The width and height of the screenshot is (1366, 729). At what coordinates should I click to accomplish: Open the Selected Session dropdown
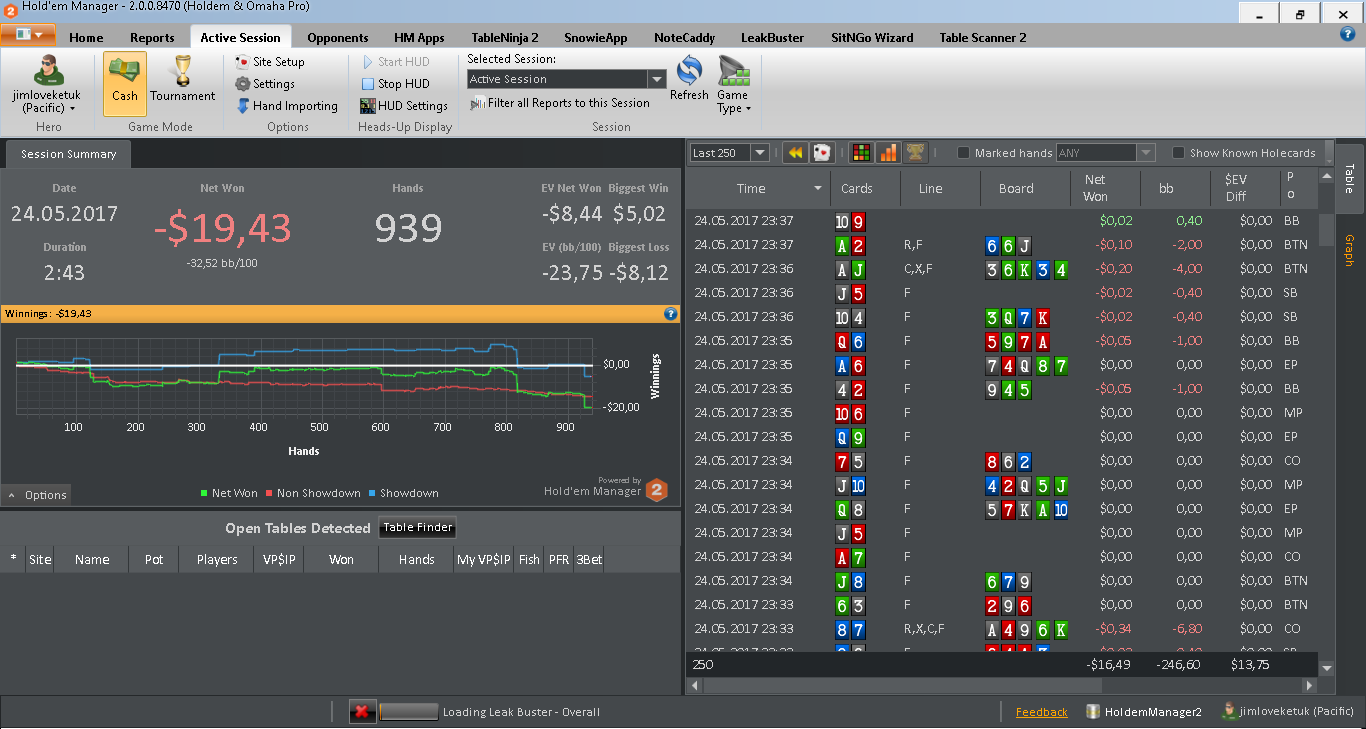(657, 80)
